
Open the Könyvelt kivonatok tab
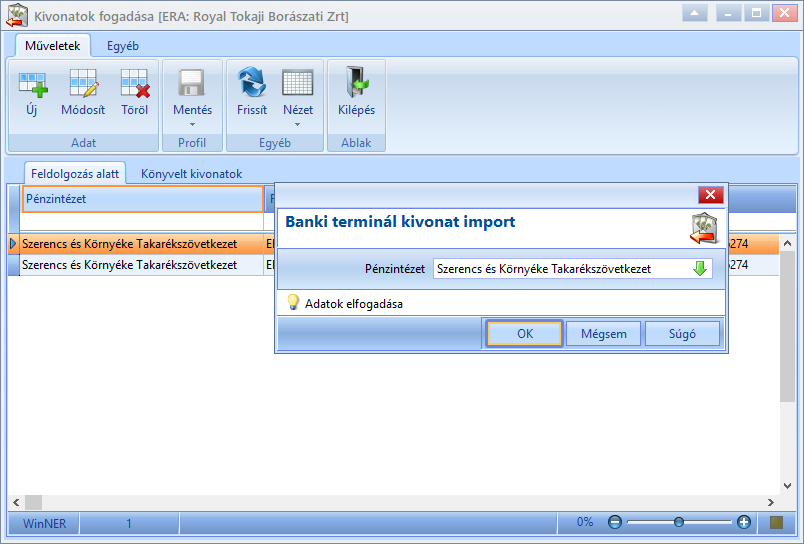pyautogui.click(x=191, y=174)
